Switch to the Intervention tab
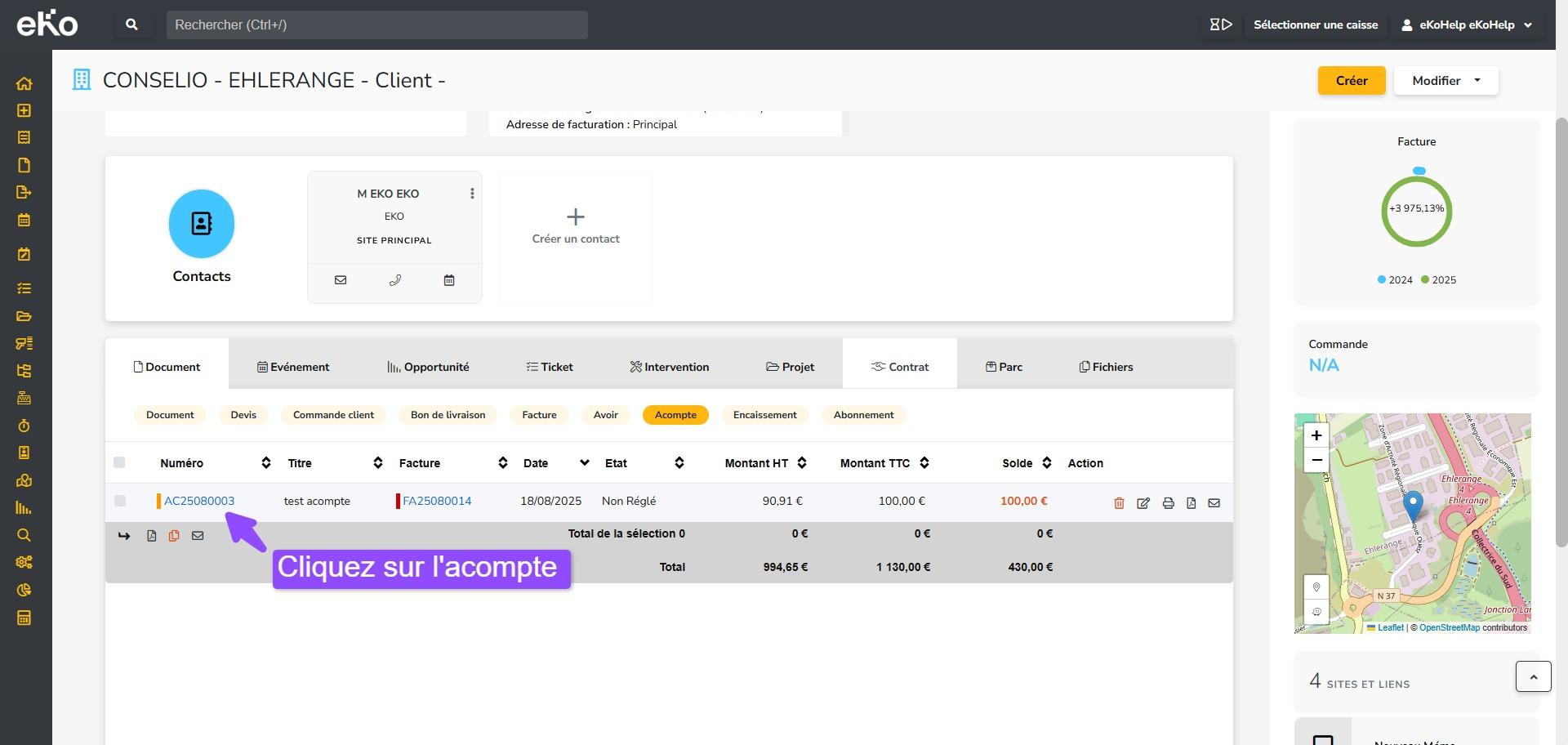1568x745 pixels. (x=669, y=367)
